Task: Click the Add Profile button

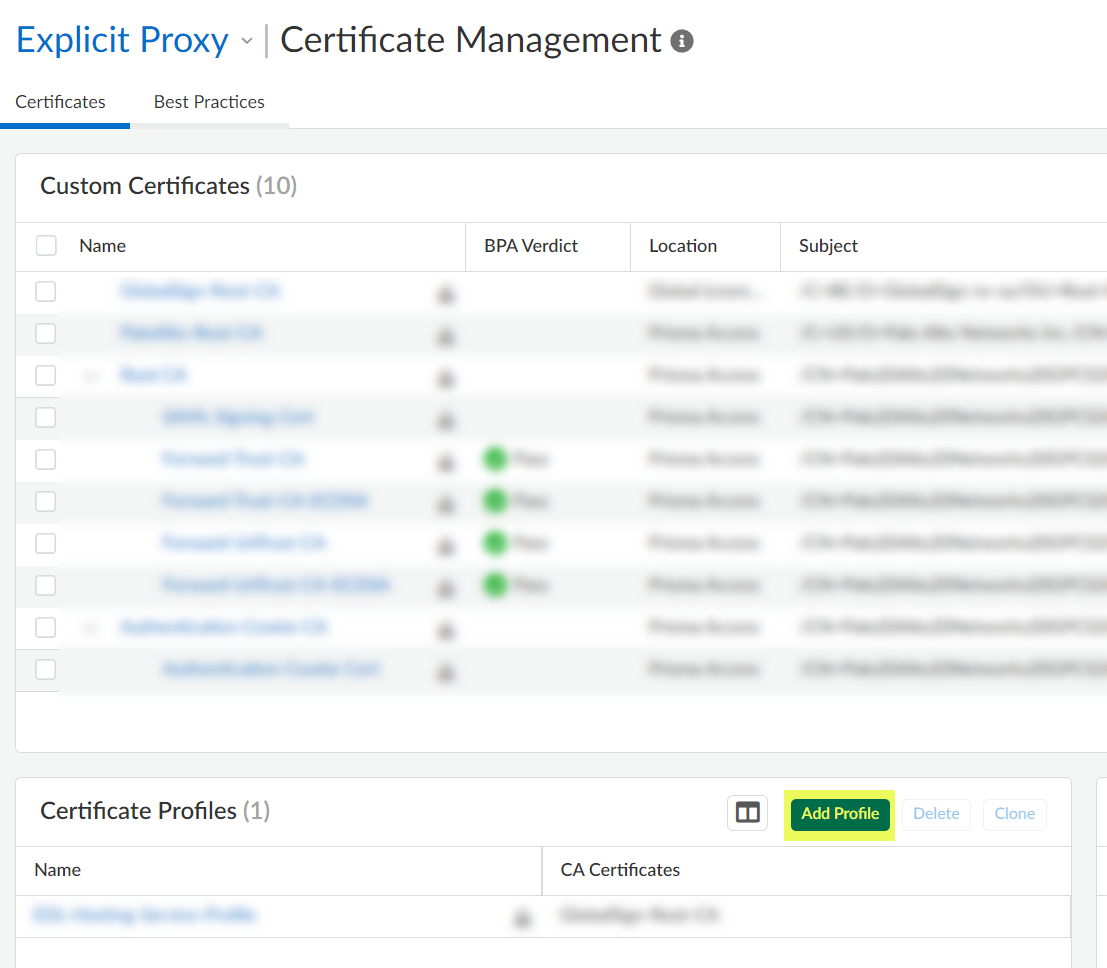Action: (x=839, y=813)
